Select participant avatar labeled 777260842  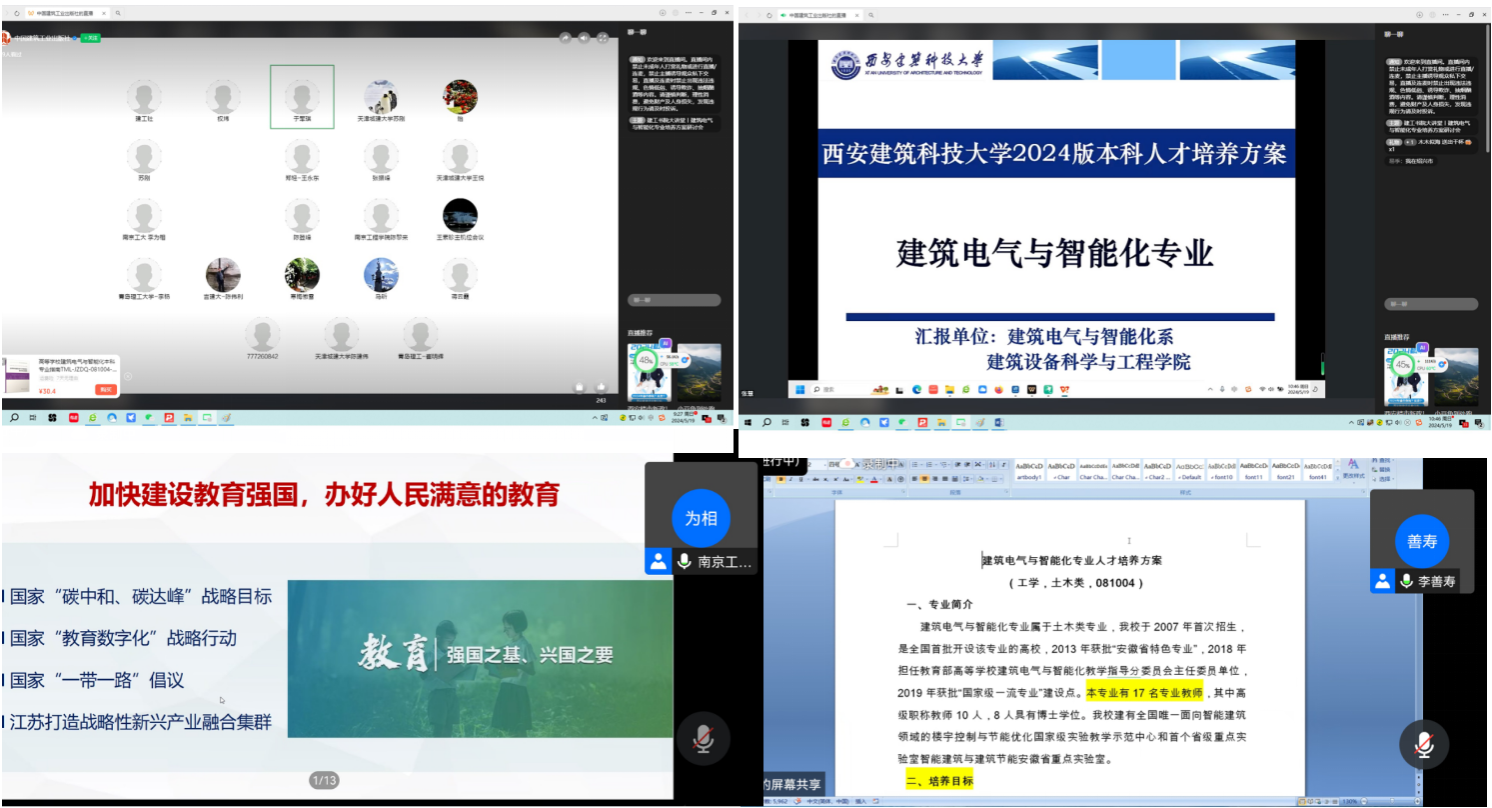[263, 335]
